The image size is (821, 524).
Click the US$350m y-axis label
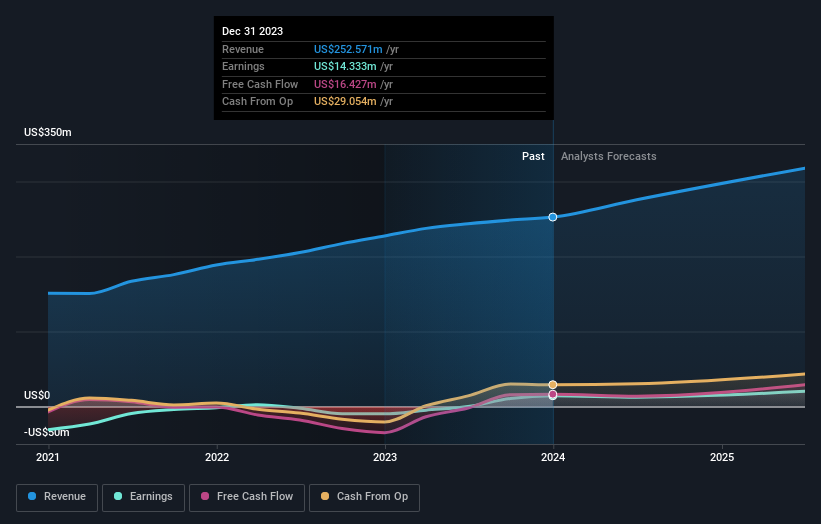[48, 132]
